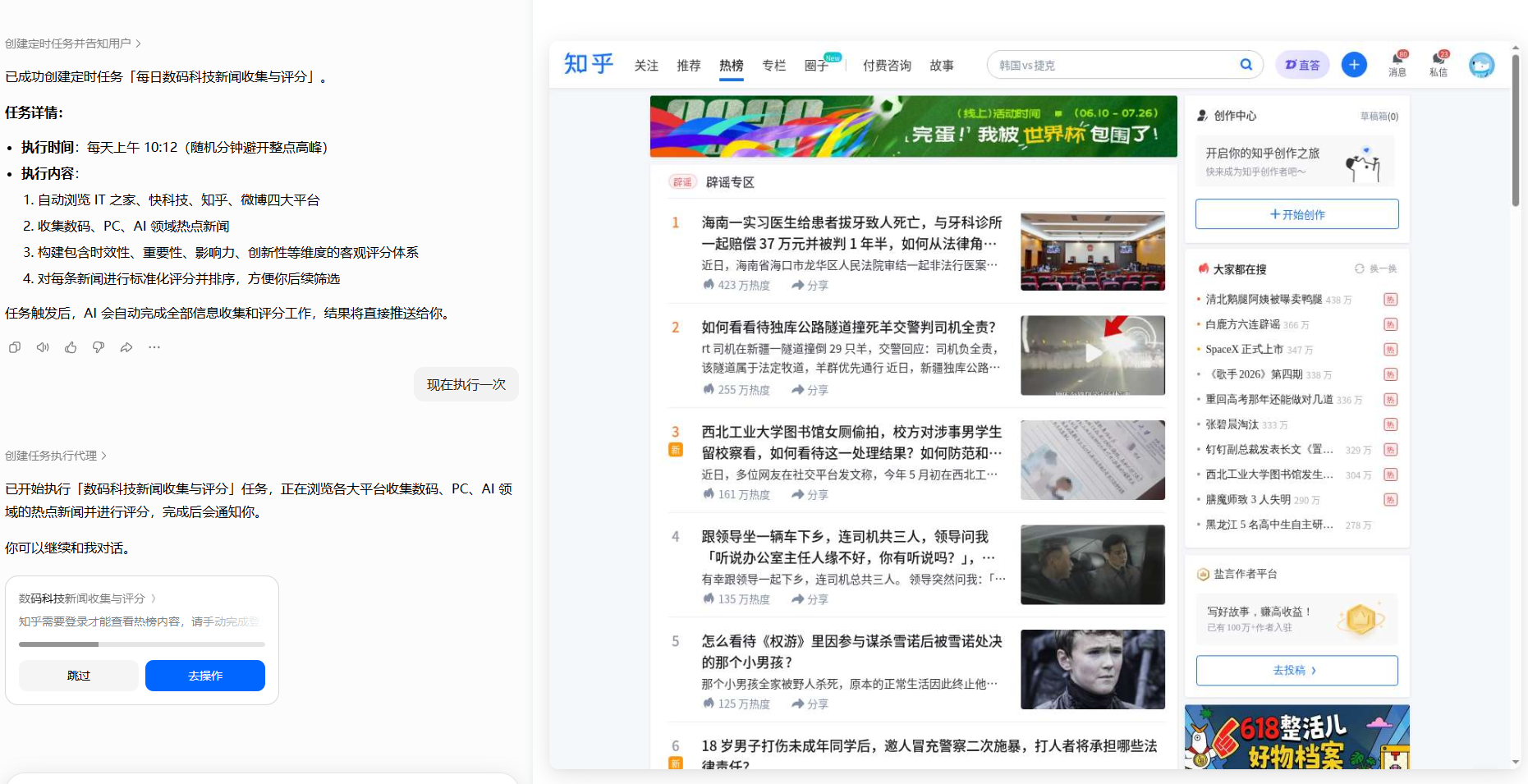Click 分享 under the 西北工业大学 question
This screenshot has height=784, width=1528.
[x=810, y=495]
